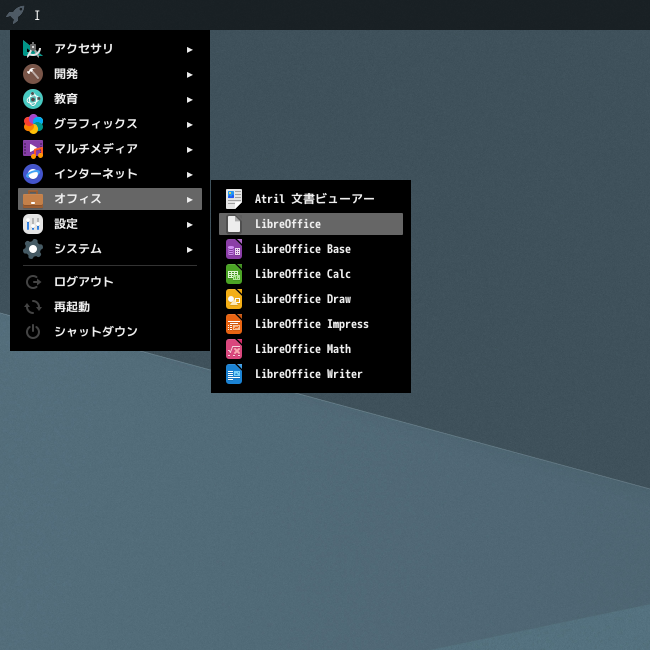Screen dimensions: 650x650
Task: Click the green LibreOffice Calc icon
Action: (x=234, y=274)
